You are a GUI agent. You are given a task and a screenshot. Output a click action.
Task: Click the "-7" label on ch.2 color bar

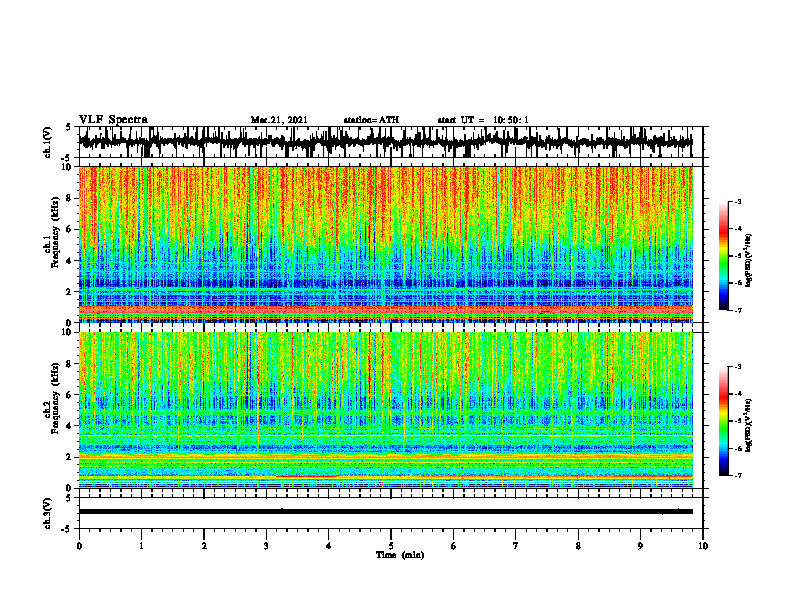[738, 476]
